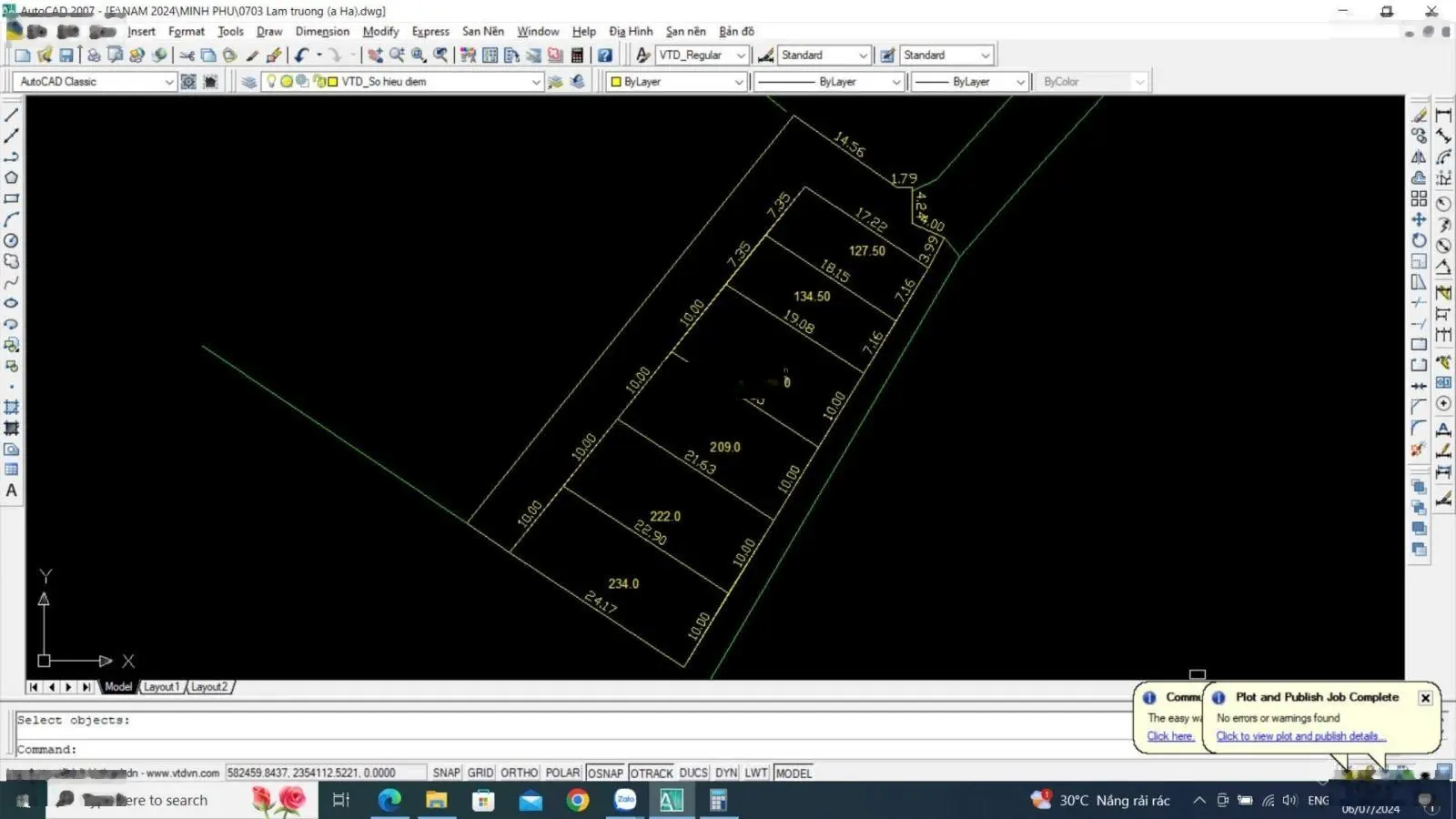Image resolution: width=1456 pixels, height=819 pixels.
Task: Click the 'Click here' link in Communication balloon
Action: point(1169,736)
